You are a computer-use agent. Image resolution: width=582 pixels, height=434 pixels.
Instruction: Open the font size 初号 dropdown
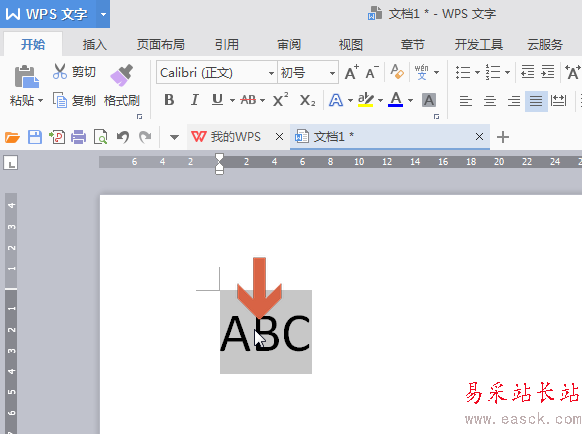pos(332,73)
